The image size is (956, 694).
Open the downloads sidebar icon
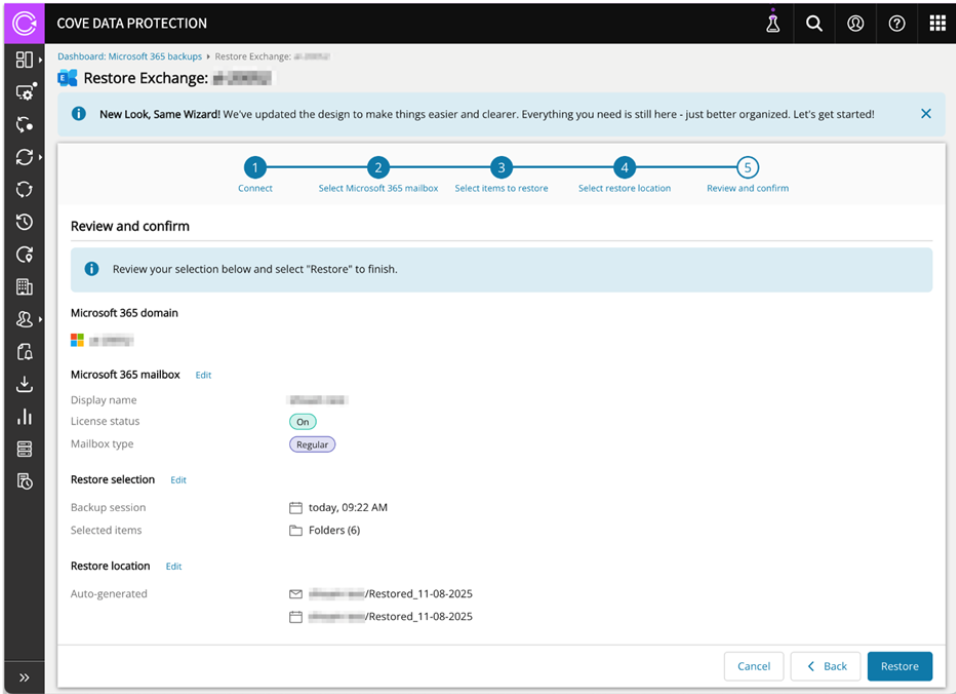click(x=24, y=384)
